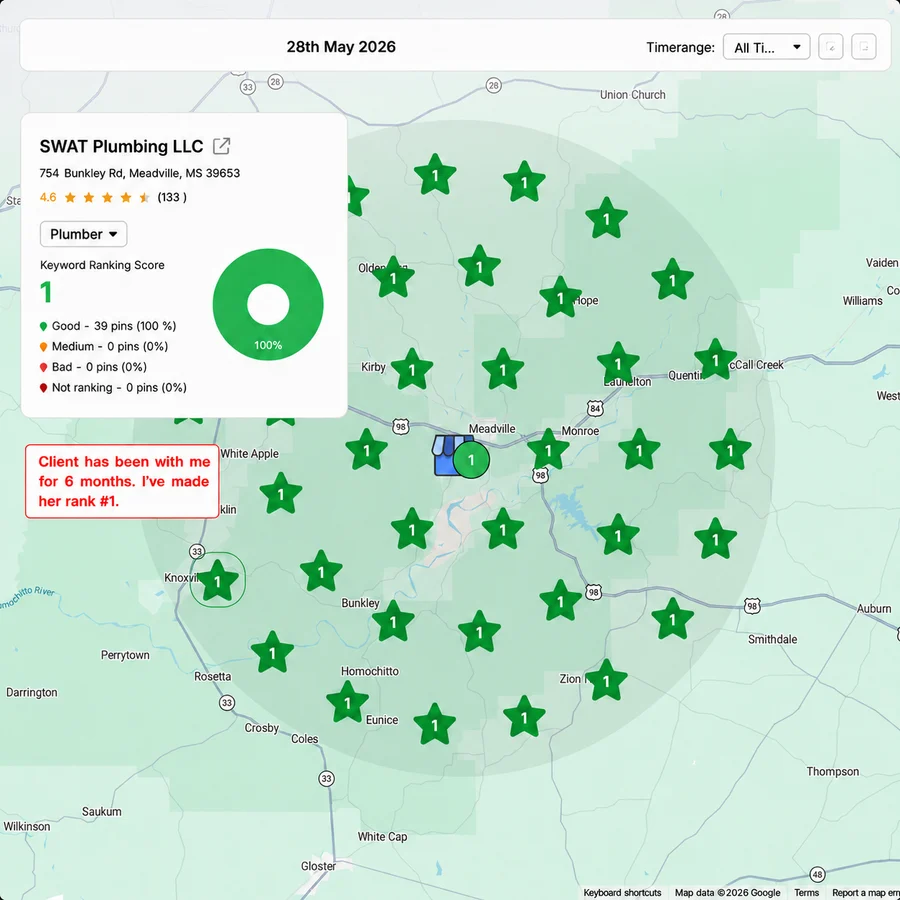Select star pin between Quentin and McCall Creek
Screen dimensions: 900x900
(715, 360)
